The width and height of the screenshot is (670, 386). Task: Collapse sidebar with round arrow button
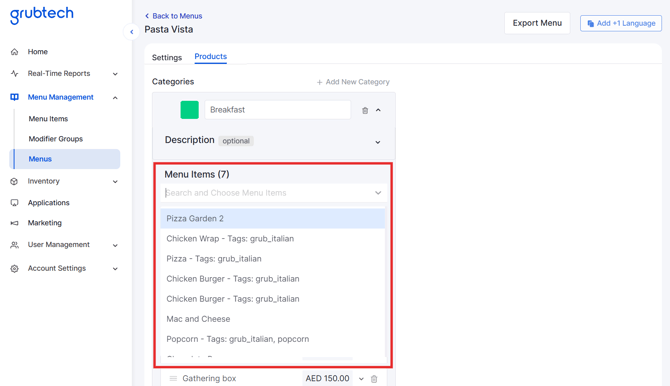click(132, 32)
